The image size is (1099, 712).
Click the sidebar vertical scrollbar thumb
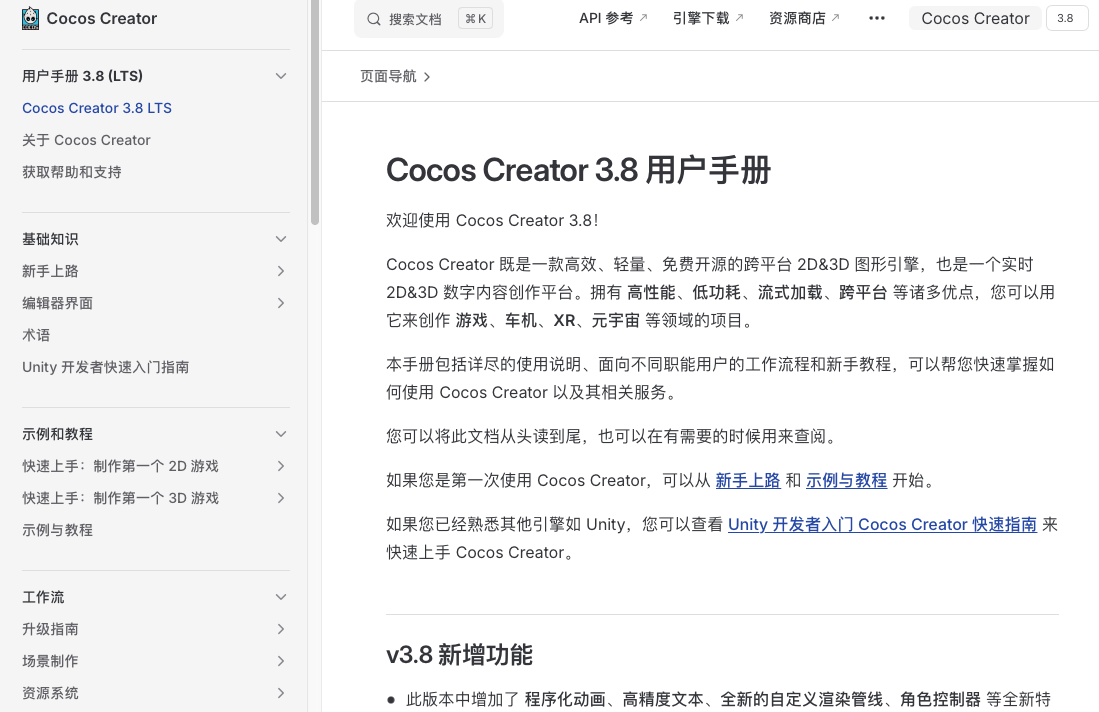tap(315, 112)
